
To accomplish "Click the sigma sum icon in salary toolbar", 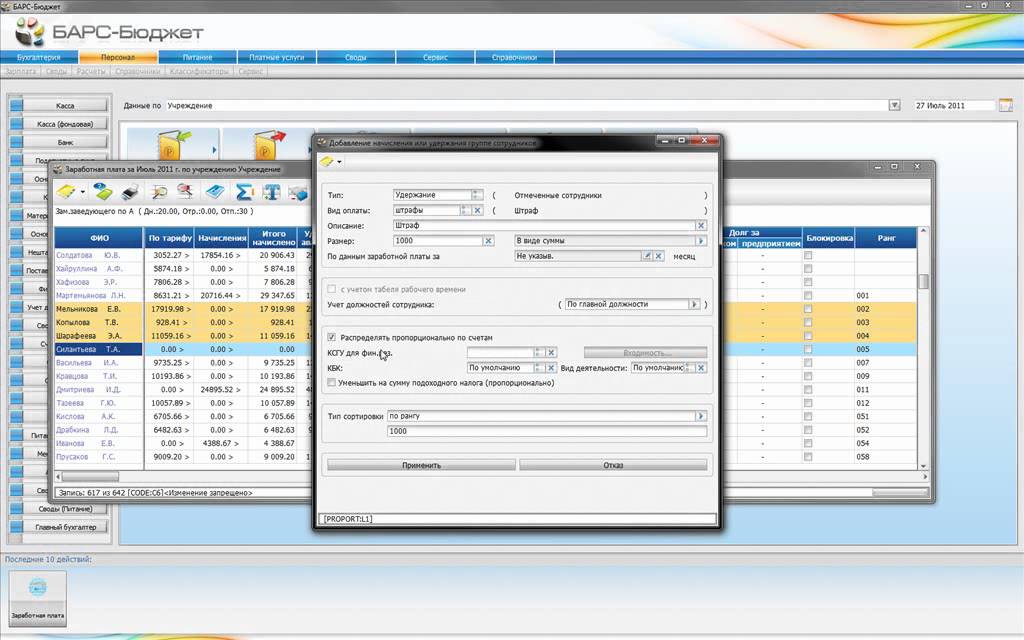I will [x=243, y=192].
